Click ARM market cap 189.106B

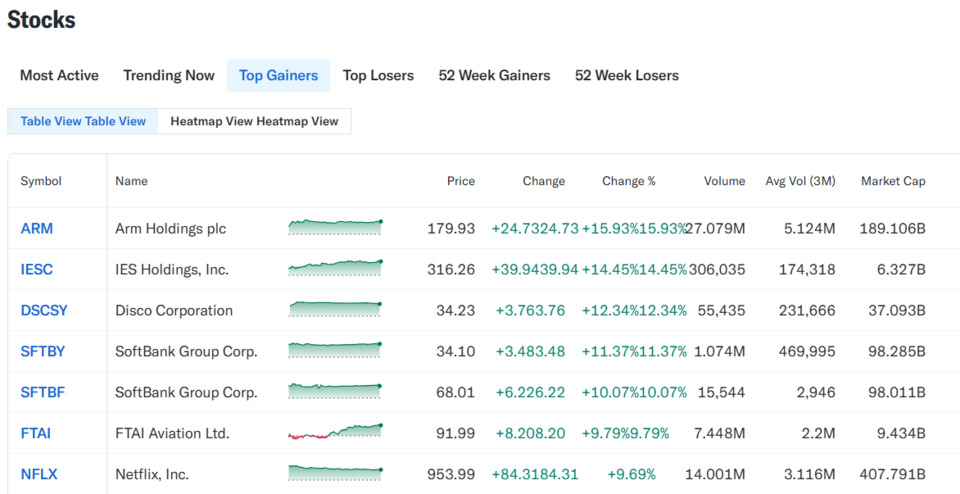[893, 229]
